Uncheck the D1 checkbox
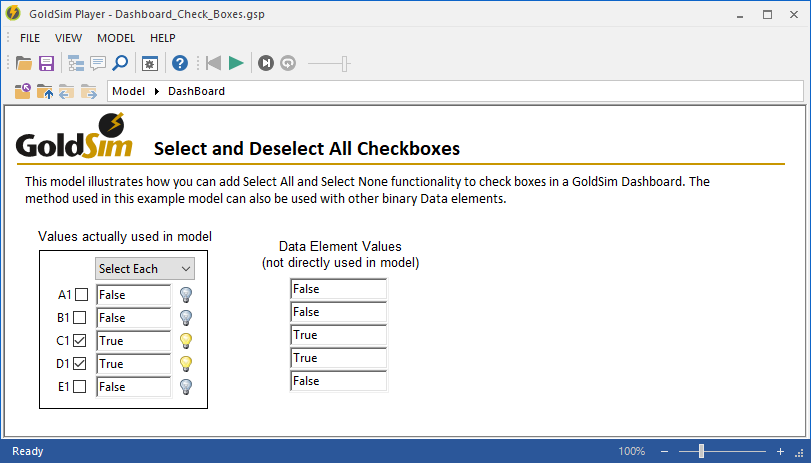This screenshot has width=811, height=463. (x=80, y=363)
